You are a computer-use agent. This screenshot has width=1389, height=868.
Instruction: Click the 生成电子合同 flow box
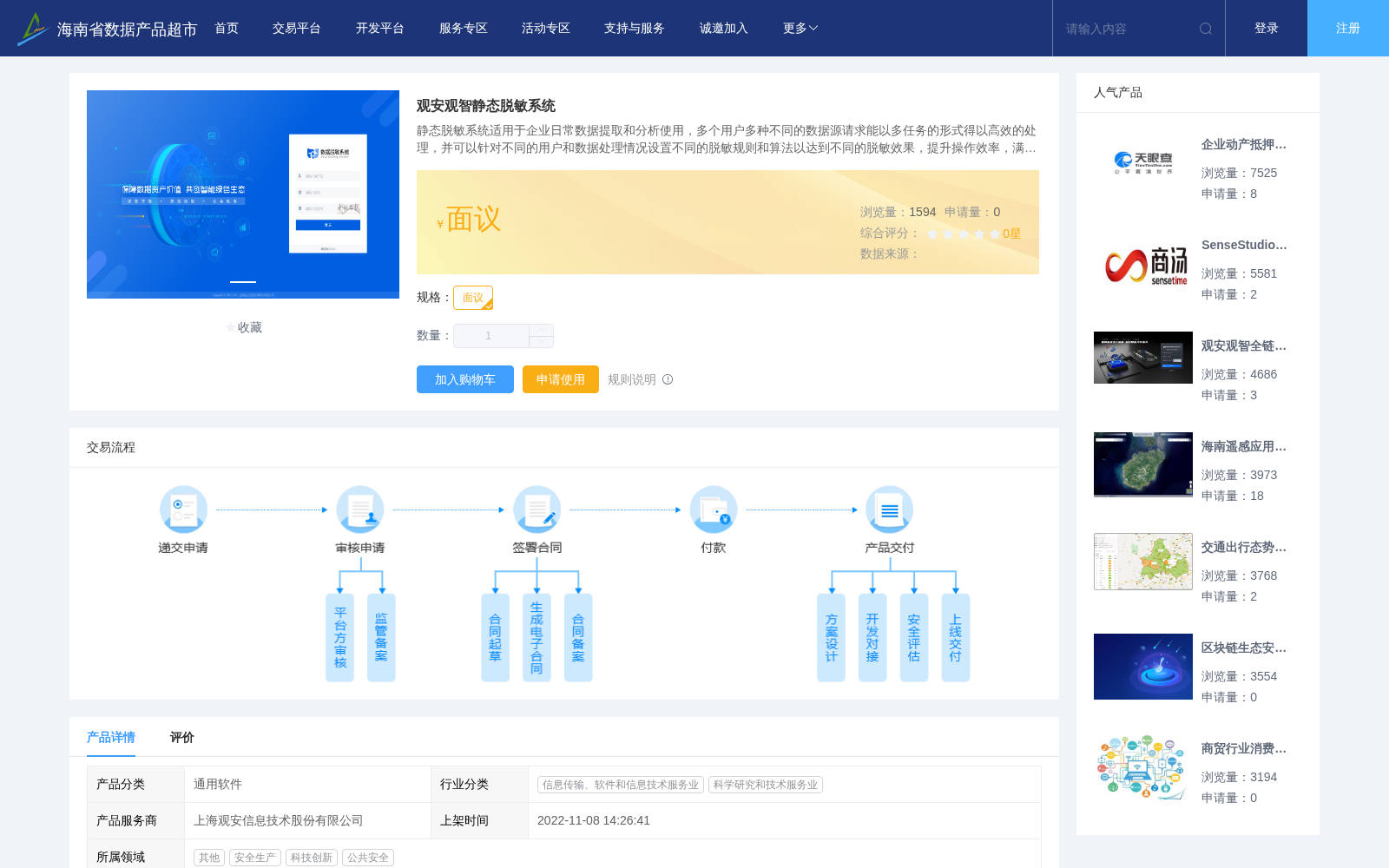[x=537, y=638]
